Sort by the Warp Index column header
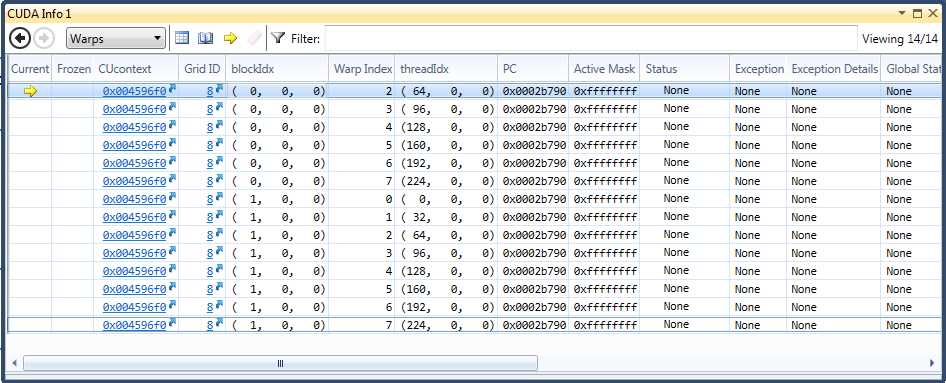The width and height of the screenshot is (946, 383). [361, 69]
